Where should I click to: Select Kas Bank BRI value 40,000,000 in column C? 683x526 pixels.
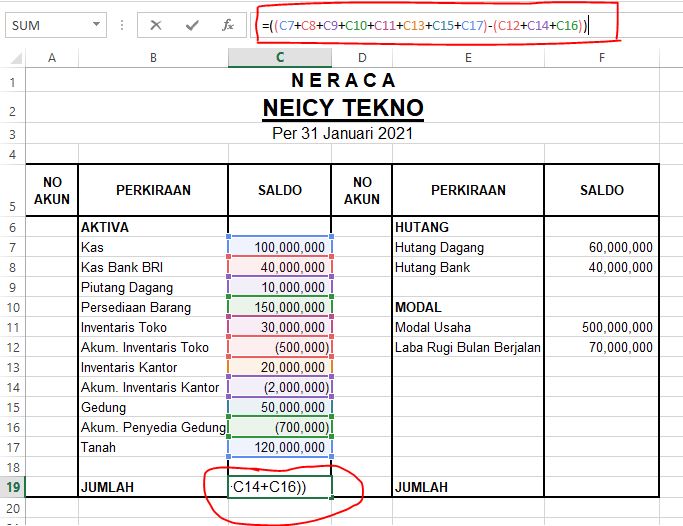(x=280, y=267)
